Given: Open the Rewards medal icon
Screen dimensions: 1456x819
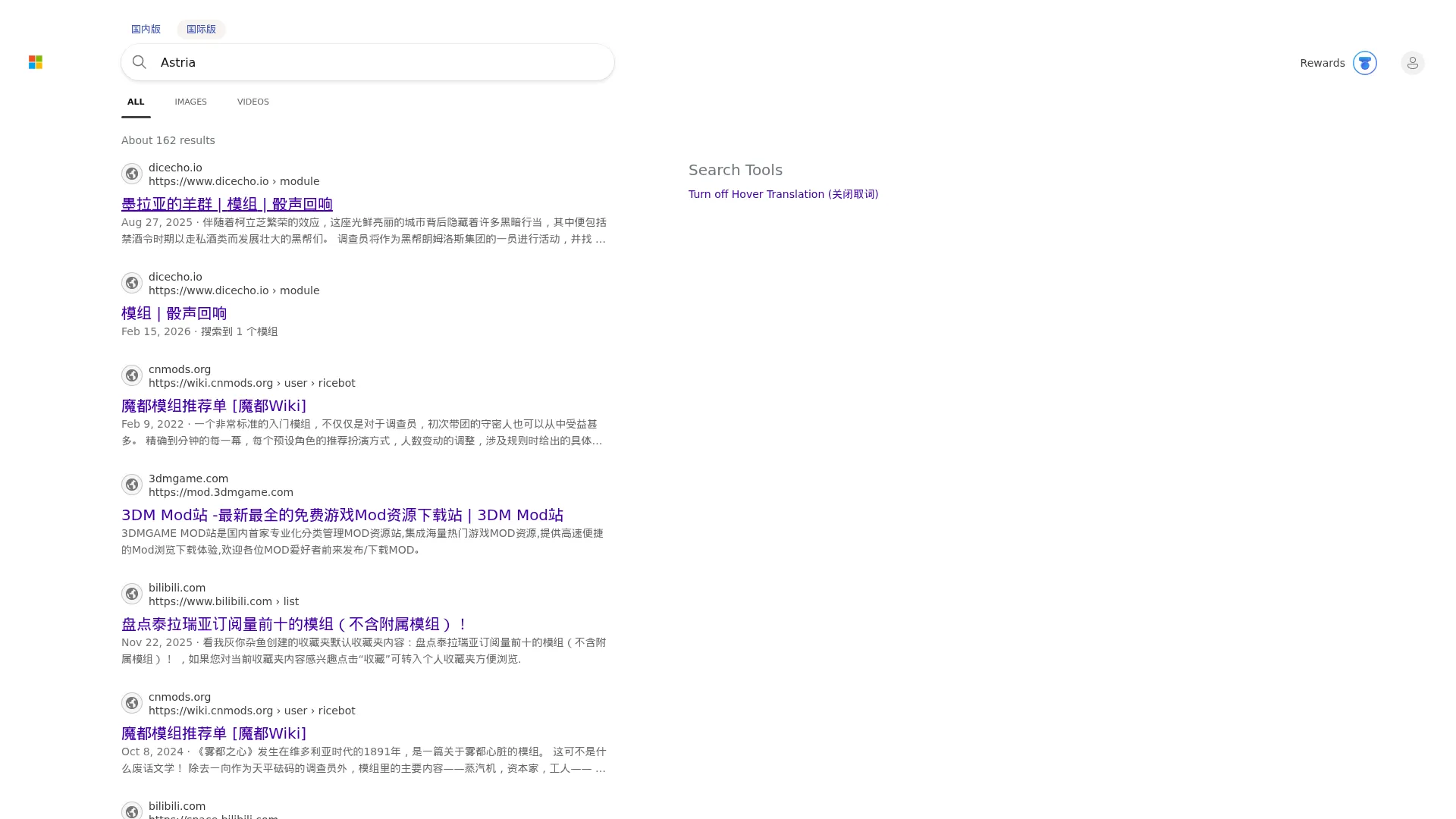Looking at the screenshot, I should 1364,63.
